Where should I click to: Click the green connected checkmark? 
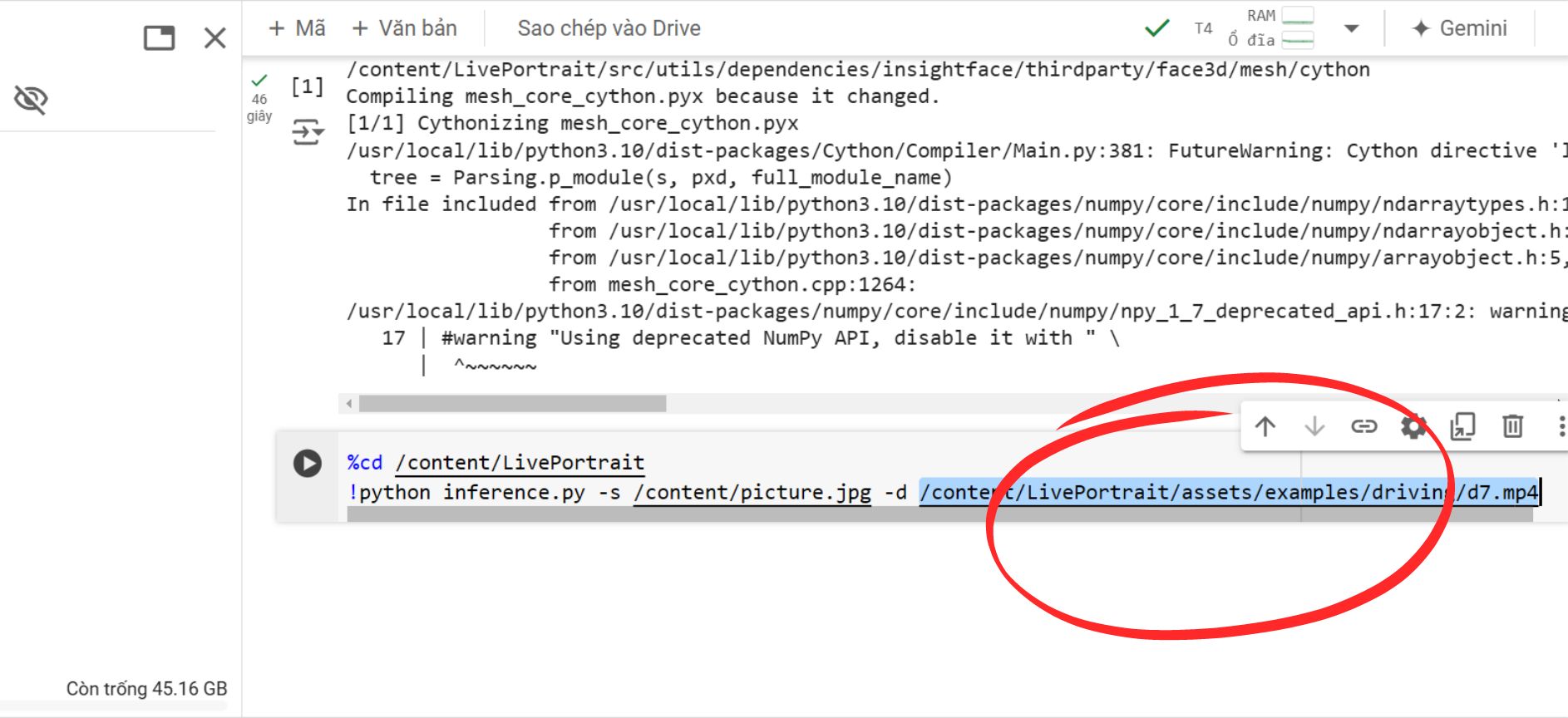(x=1157, y=28)
